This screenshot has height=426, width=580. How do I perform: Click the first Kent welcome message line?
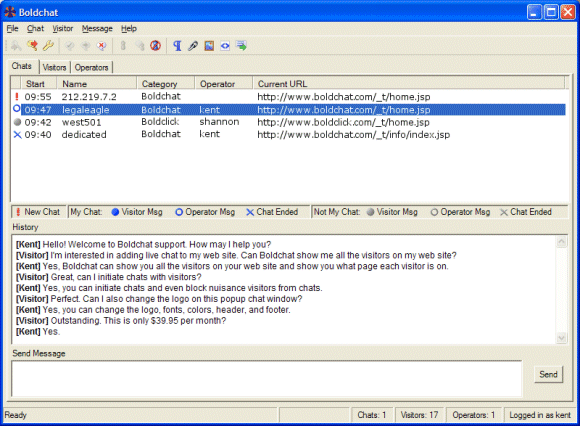(143, 244)
